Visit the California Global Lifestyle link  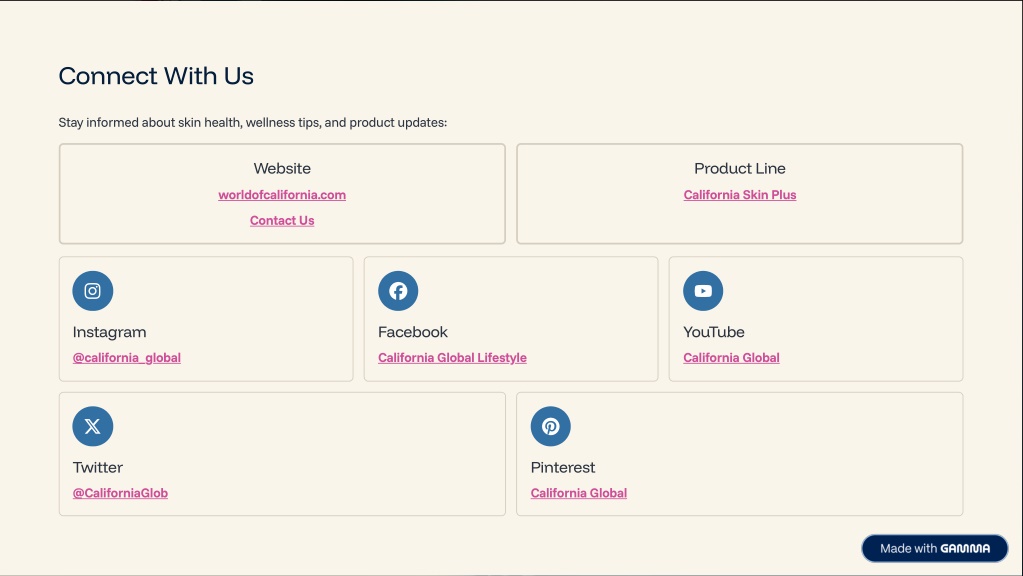click(452, 357)
